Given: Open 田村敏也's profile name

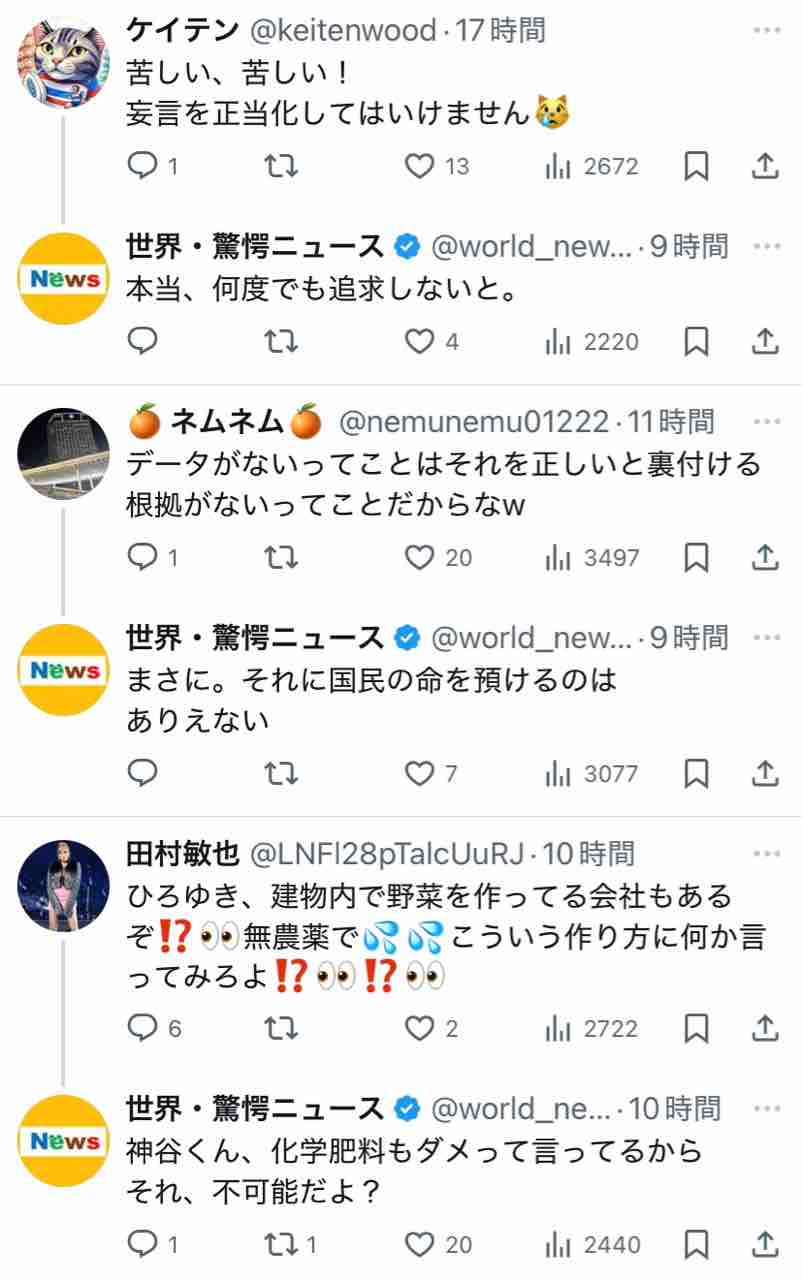Looking at the screenshot, I should point(183,853).
